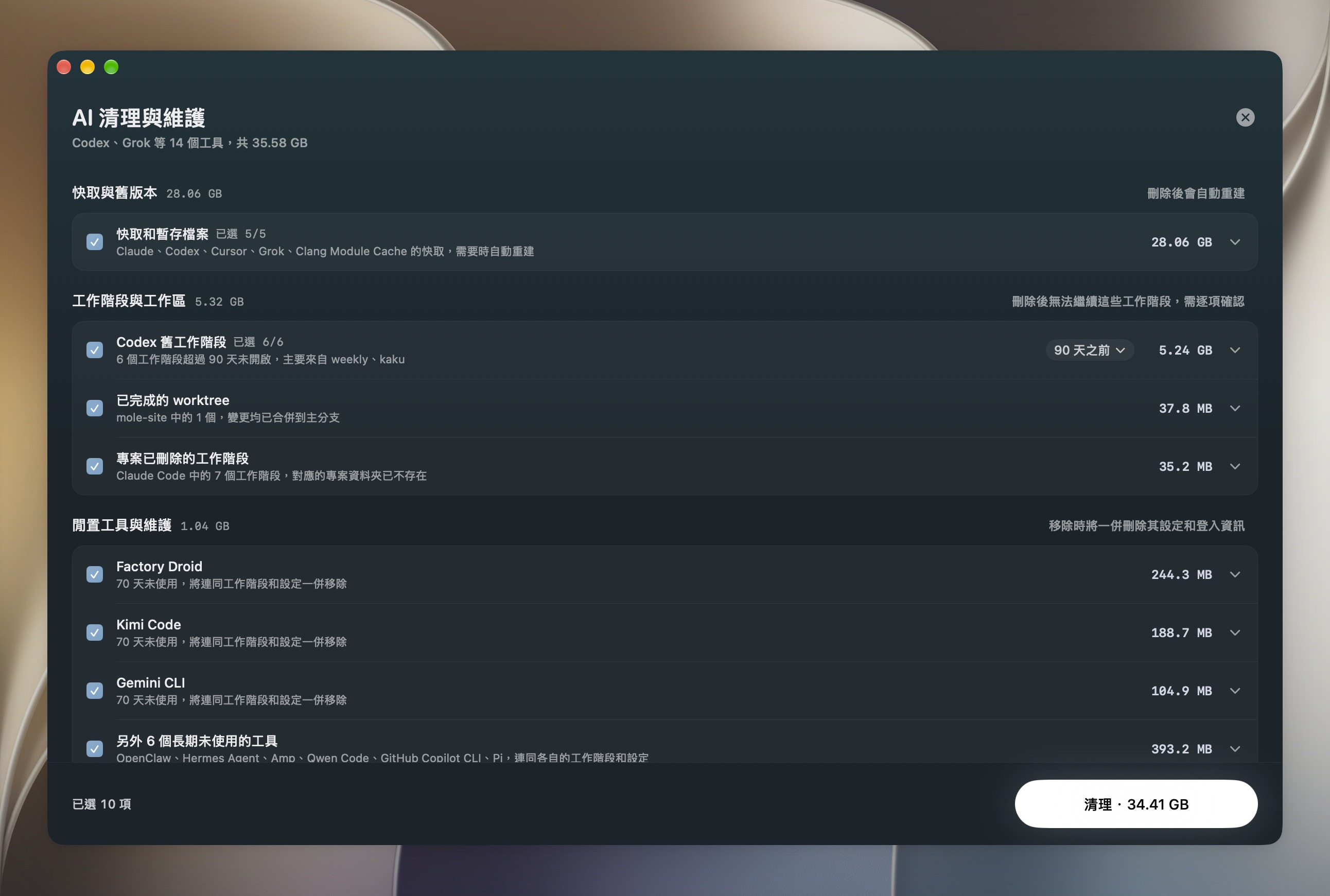Toggle the 已完成的 worktree checkbox
Viewport: 1330px width, 896px height.
(94, 408)
